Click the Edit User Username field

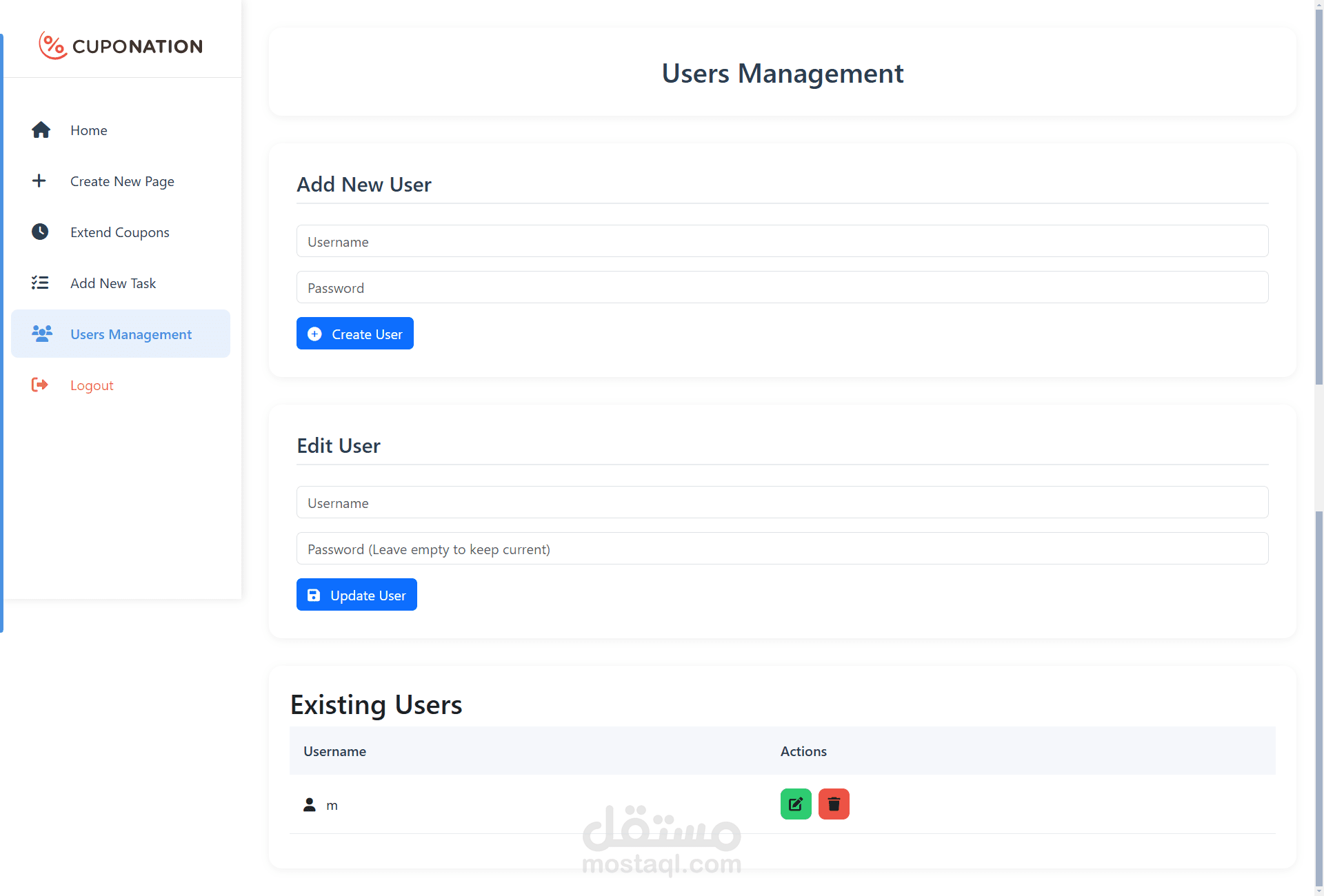coord(782,502)
